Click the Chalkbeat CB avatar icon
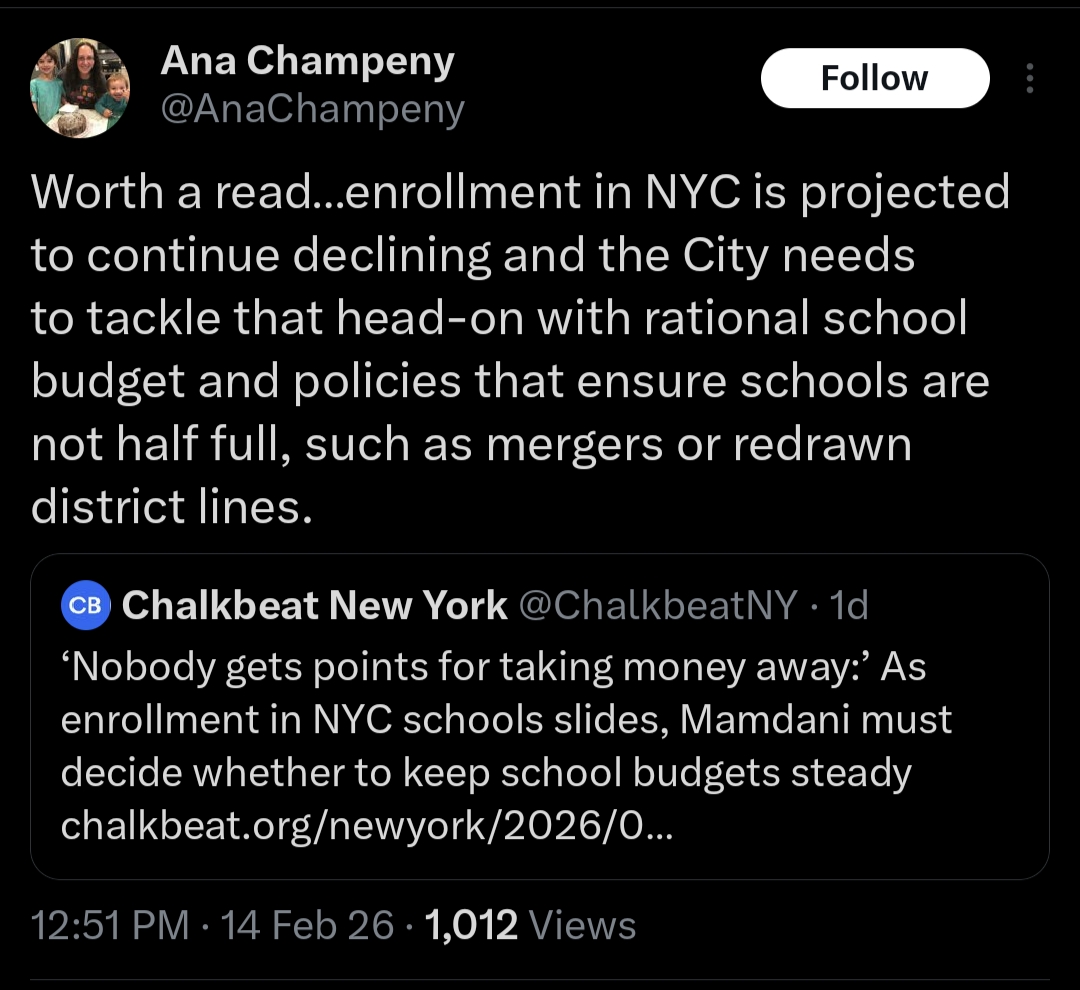 click(x=87, y=605)
